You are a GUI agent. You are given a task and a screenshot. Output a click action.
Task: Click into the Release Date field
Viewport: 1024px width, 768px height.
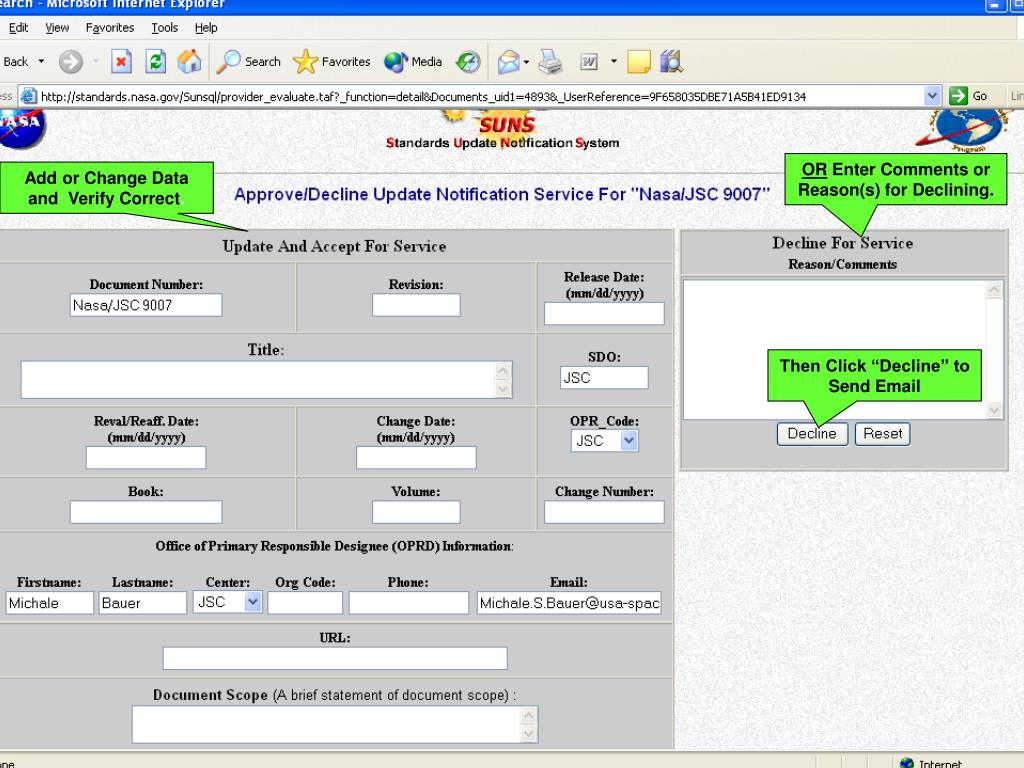pos(604,313)
